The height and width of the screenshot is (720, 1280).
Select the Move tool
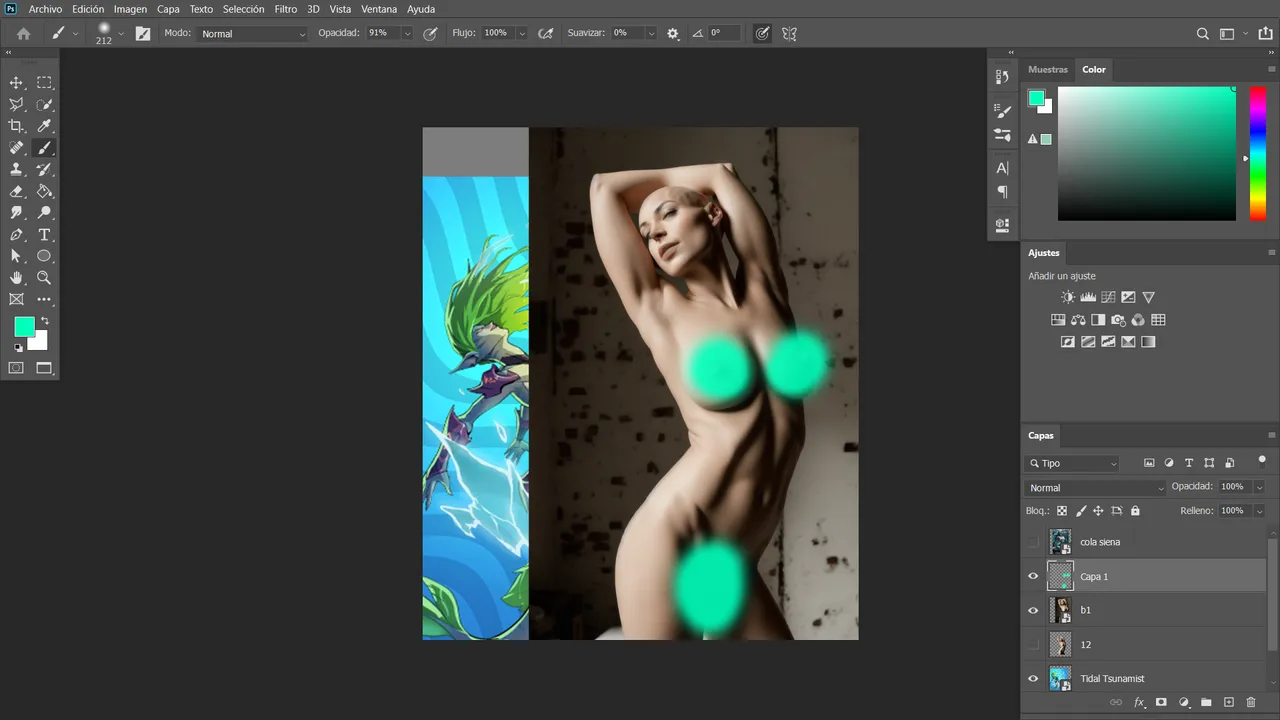click(x=16, y=83)
